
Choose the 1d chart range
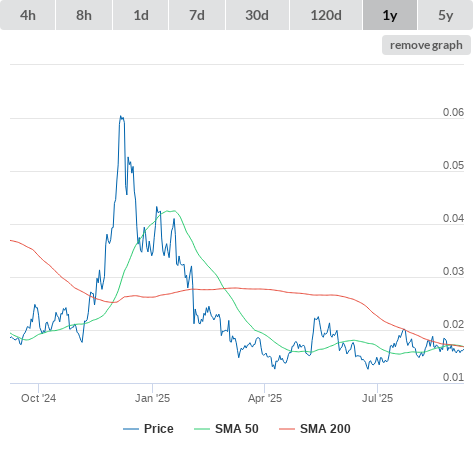[x=141, y=15]
